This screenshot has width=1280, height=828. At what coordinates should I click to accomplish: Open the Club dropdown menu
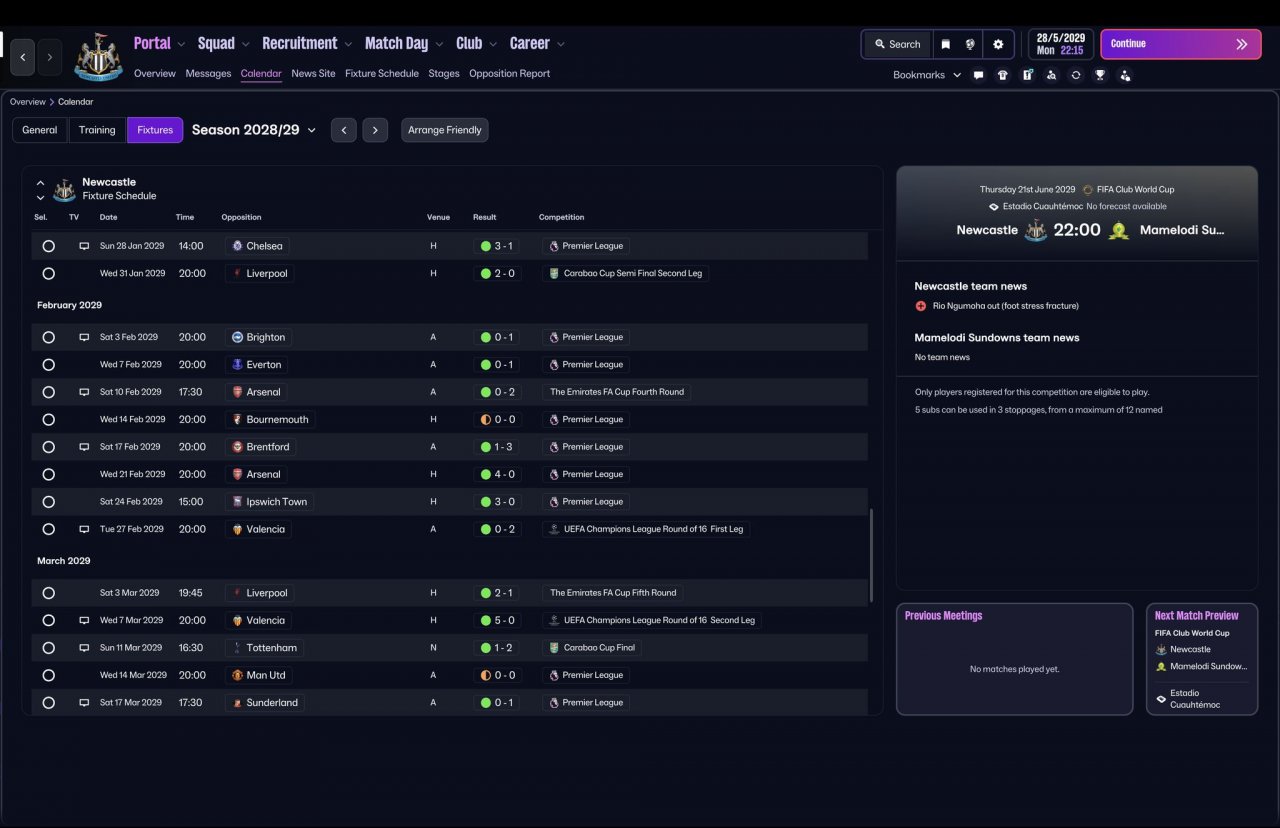477,43
